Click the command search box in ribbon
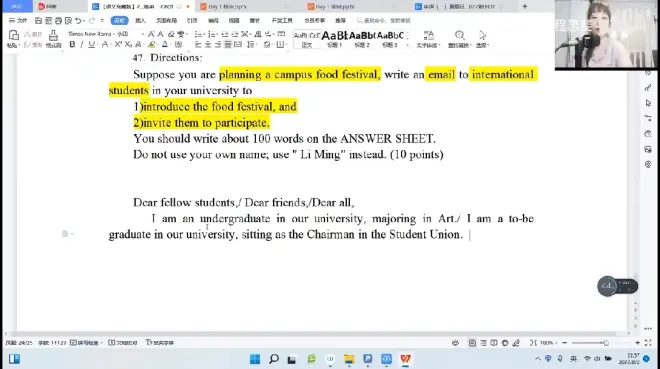The height and width of the screenshot is (369, 660). click(x=384, y=21)
